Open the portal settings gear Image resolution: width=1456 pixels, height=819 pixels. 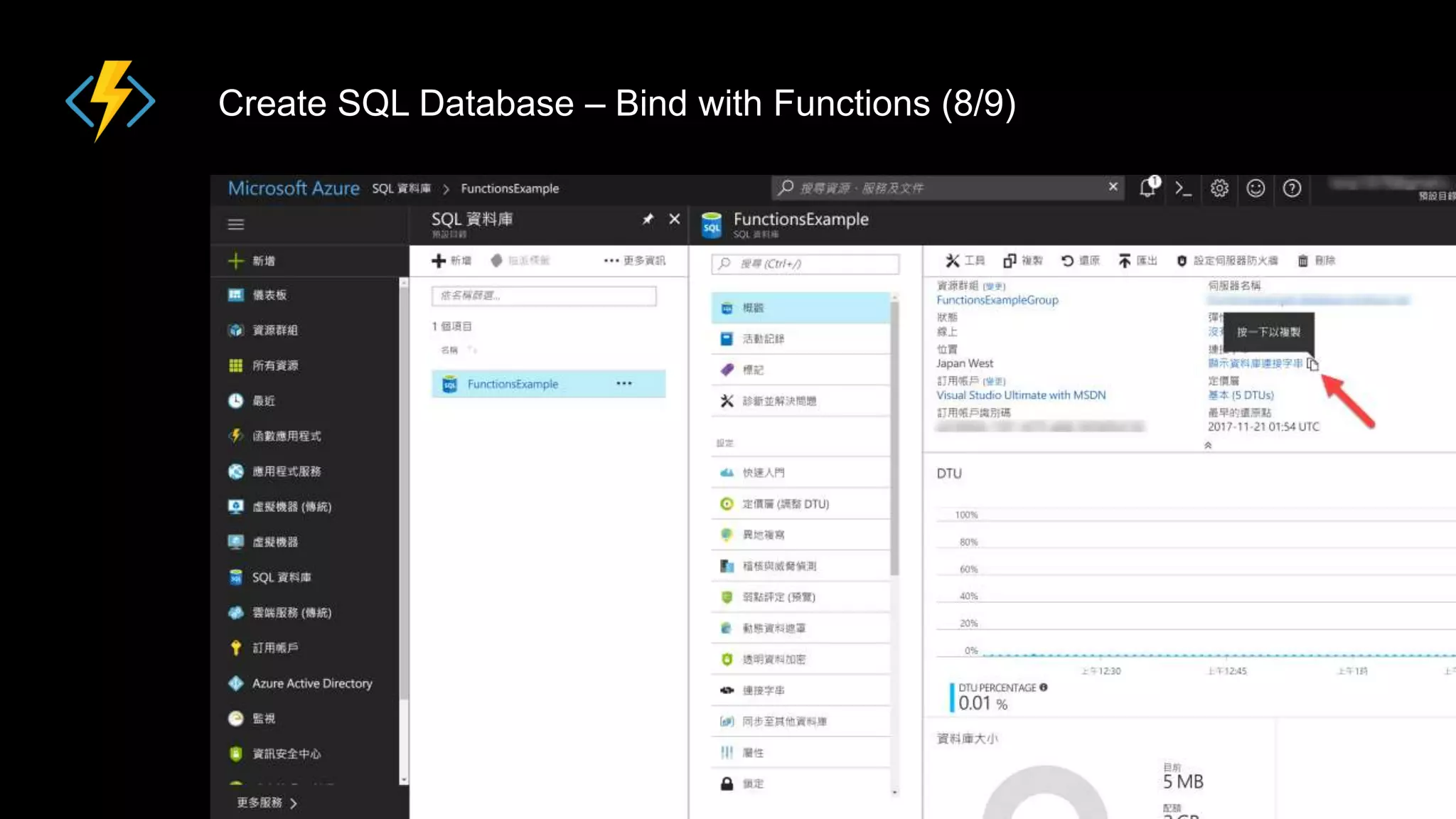click(1219, 188)
